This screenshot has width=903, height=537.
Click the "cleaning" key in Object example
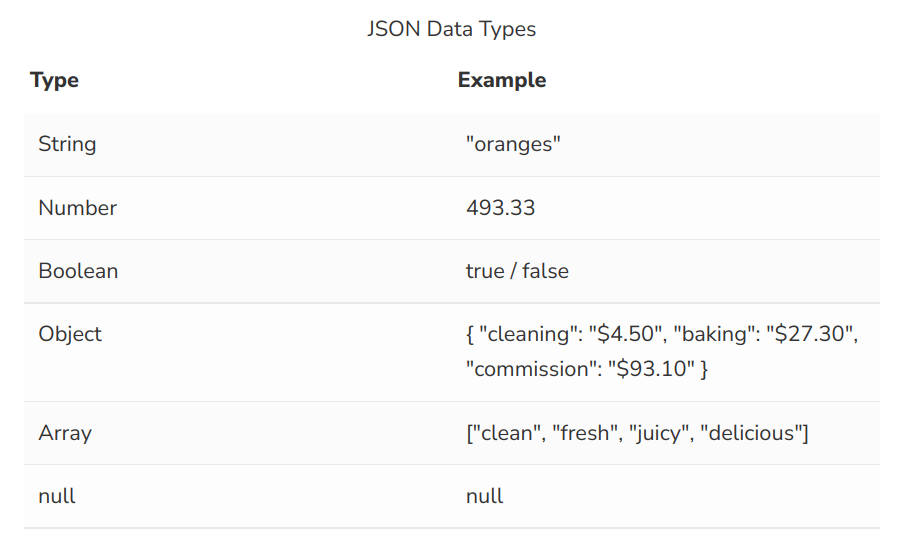527,334
